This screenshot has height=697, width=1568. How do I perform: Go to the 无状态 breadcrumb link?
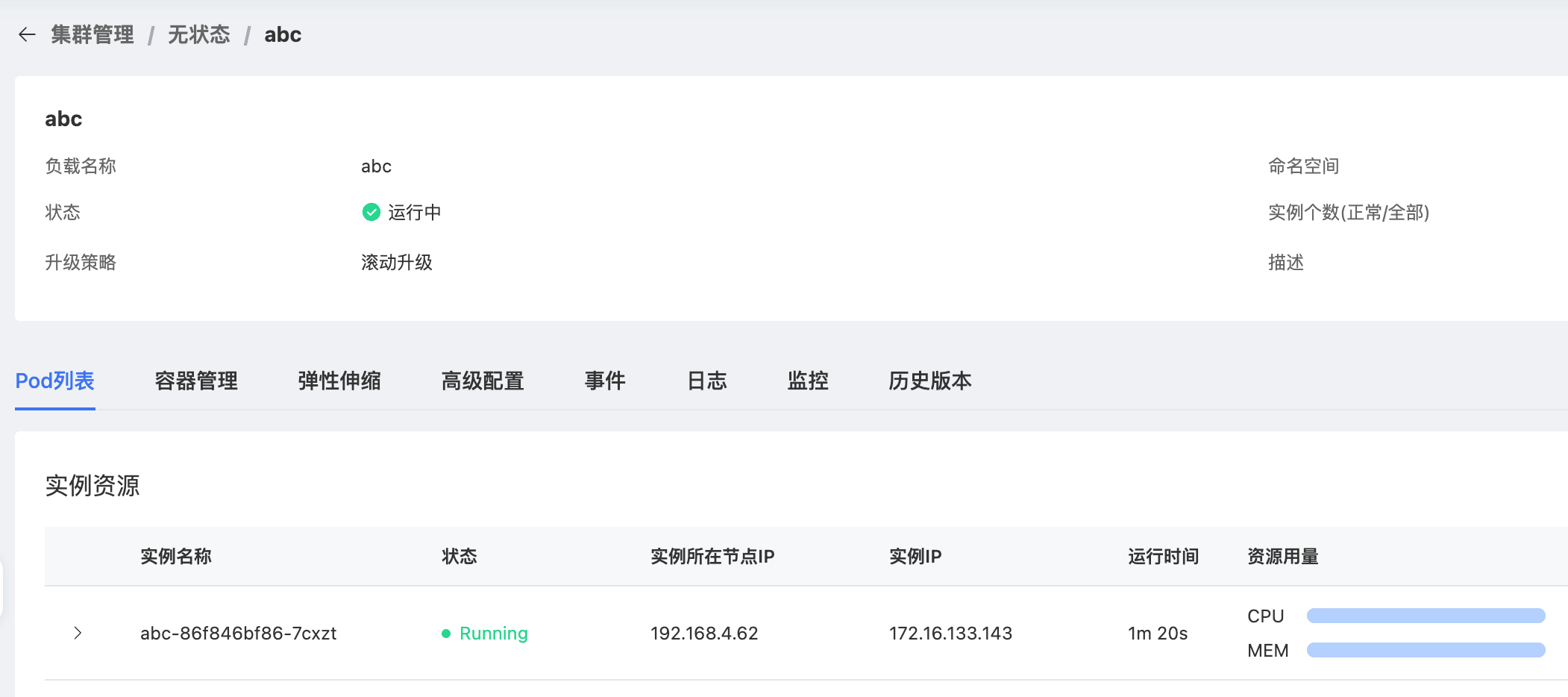[x=198, y=34]
